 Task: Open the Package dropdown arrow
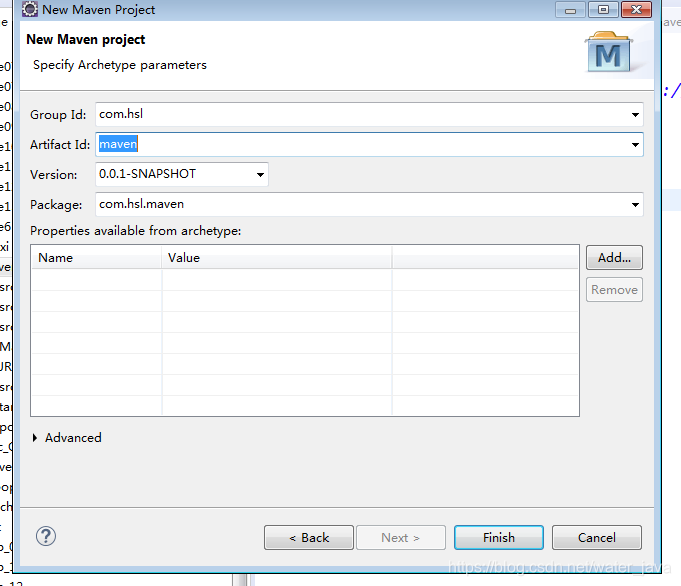635,205
